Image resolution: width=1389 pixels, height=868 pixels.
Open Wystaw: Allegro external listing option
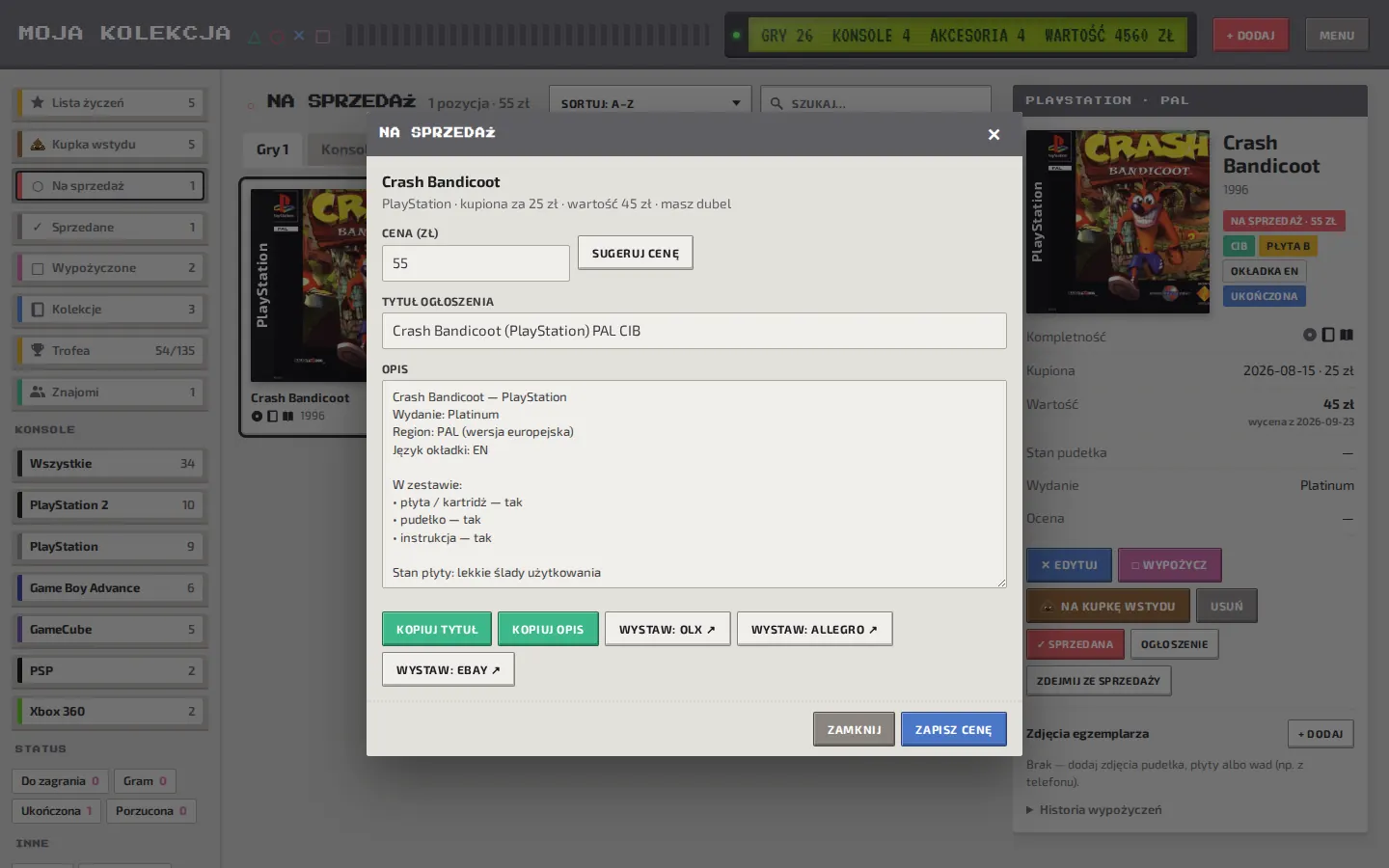[x=814, y=629]
